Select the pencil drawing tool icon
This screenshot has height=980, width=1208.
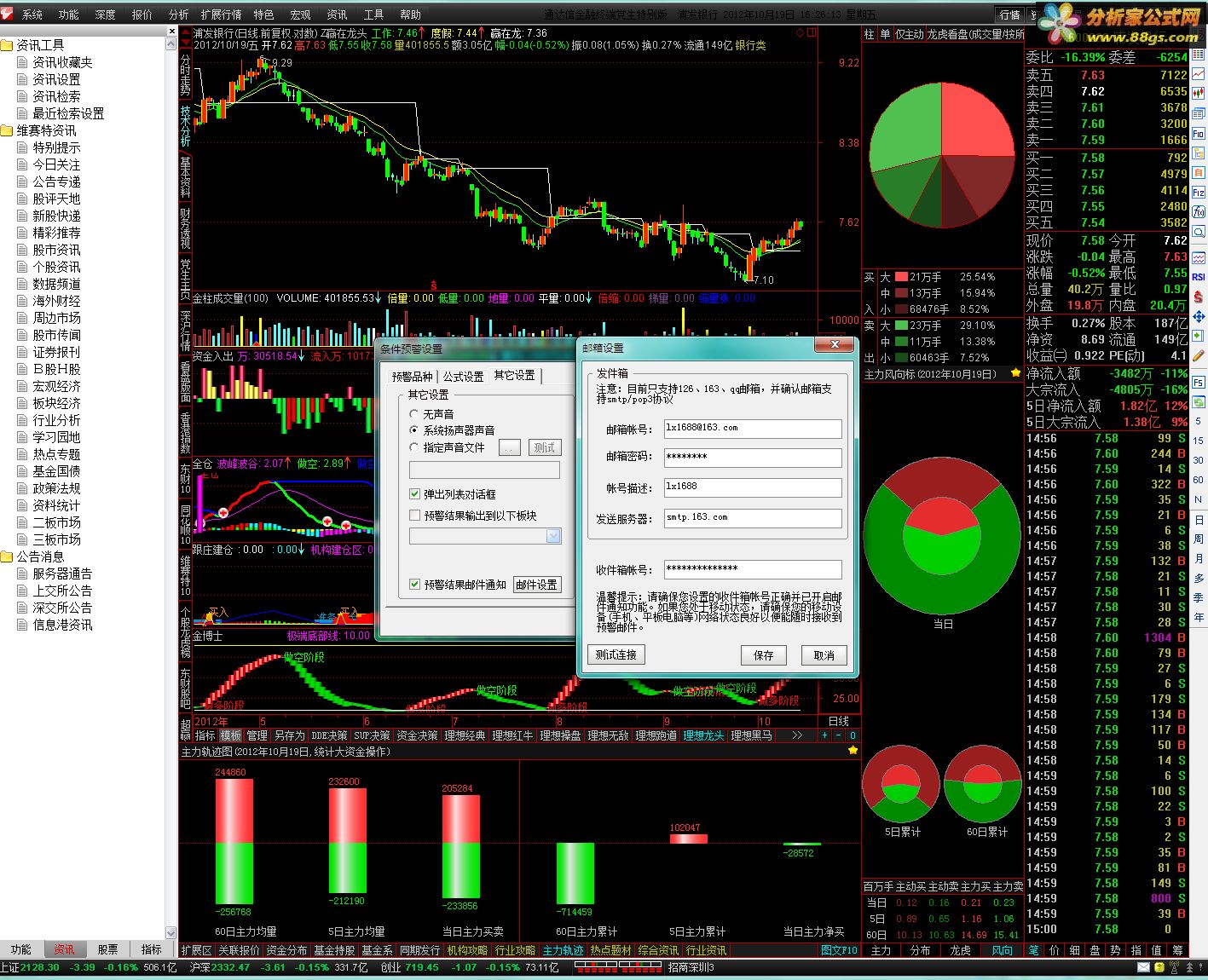(1199, 355)
